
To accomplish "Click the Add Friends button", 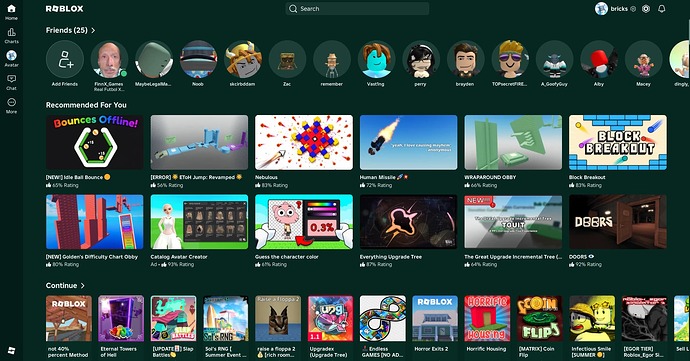I will pyautogui.click(x=65, y=59).
